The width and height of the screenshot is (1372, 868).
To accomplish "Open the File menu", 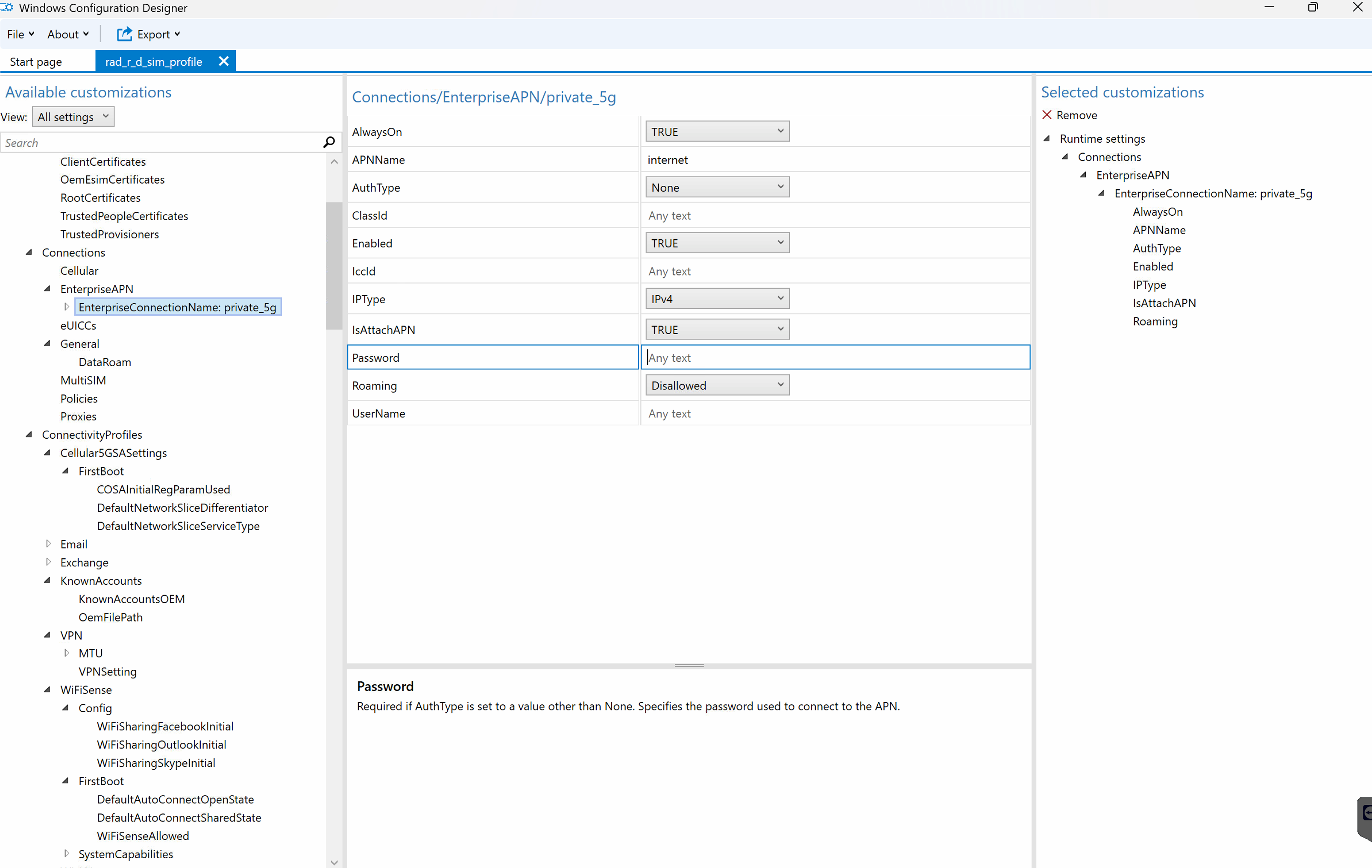I will 20,34.
